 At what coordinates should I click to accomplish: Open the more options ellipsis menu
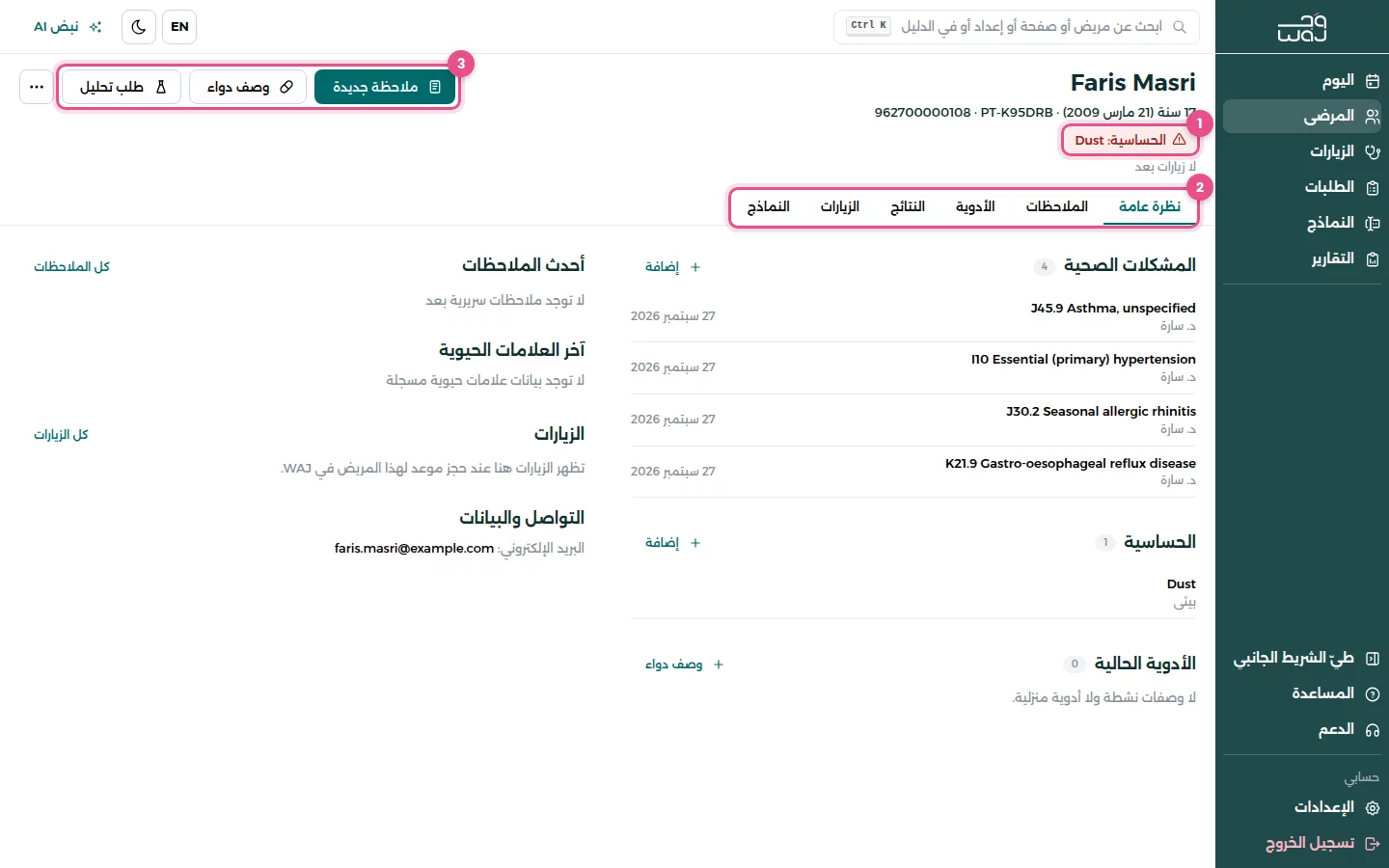pyautogui.click(x=37, y=87)
